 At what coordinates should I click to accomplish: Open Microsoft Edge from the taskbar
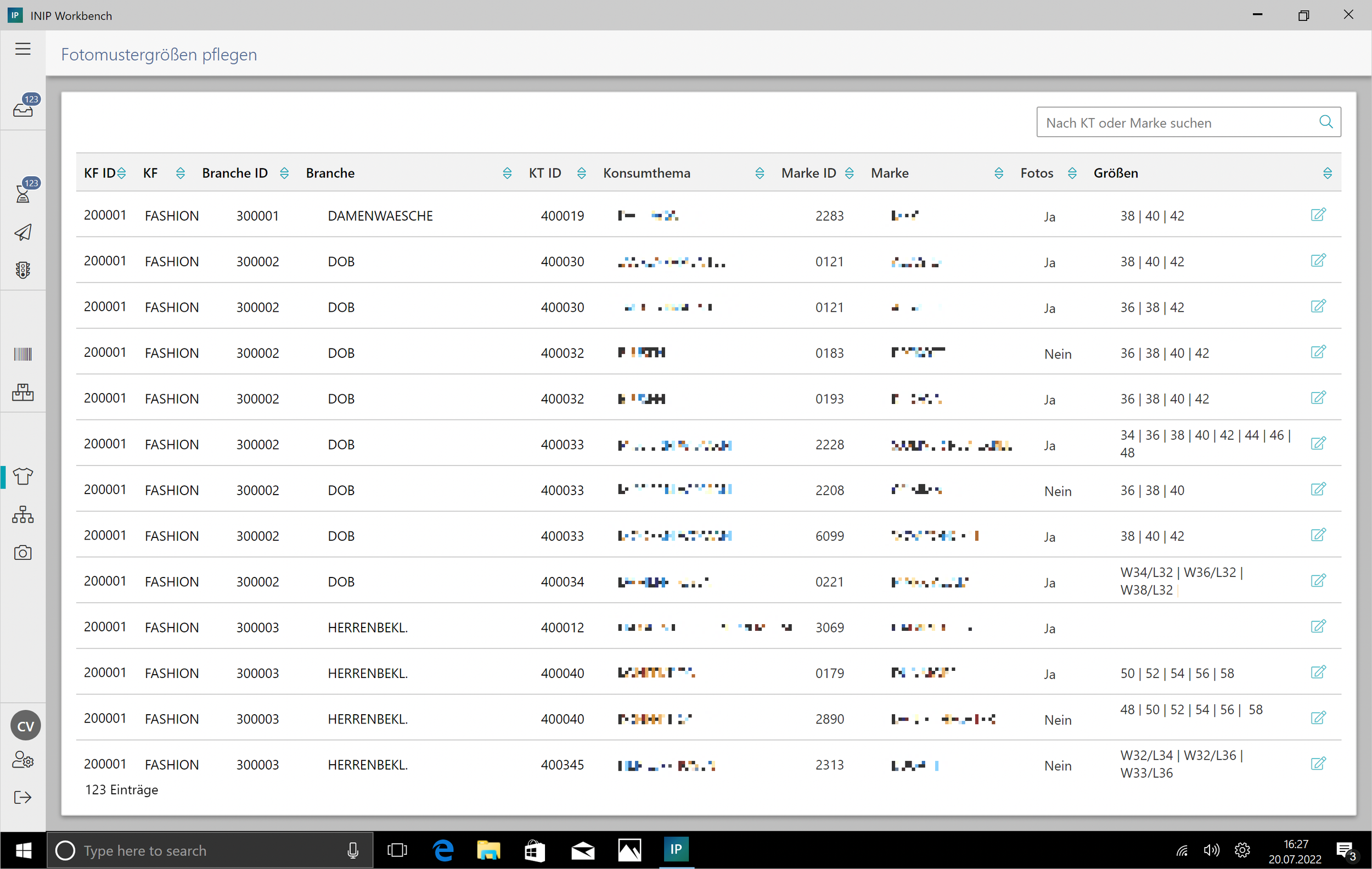pyautogui.click(x=443, y=851)
